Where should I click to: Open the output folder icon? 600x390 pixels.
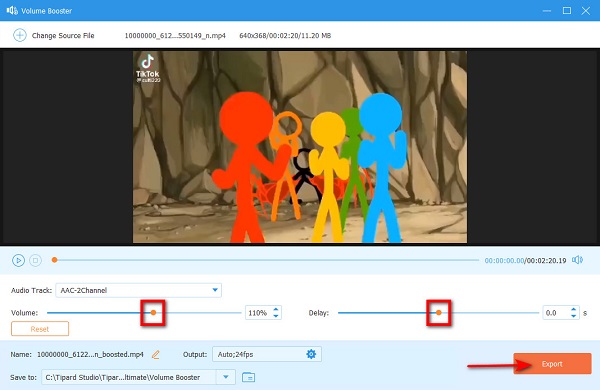[248, 377]
